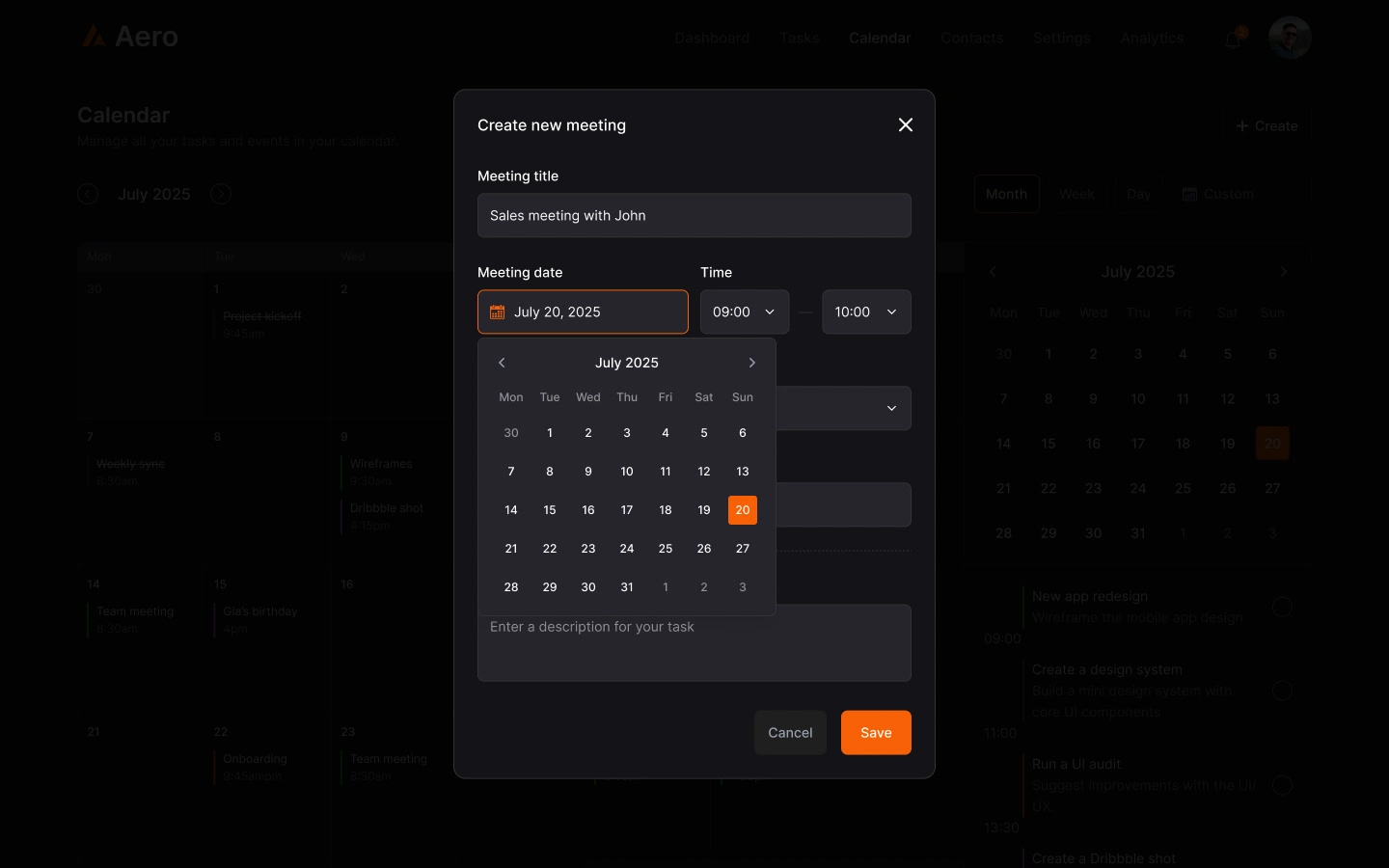Image resolution: width=1389 pixels, height=868 pixels.
Task: Click the Custom view icon next to its label
Action: (1189, 194)
